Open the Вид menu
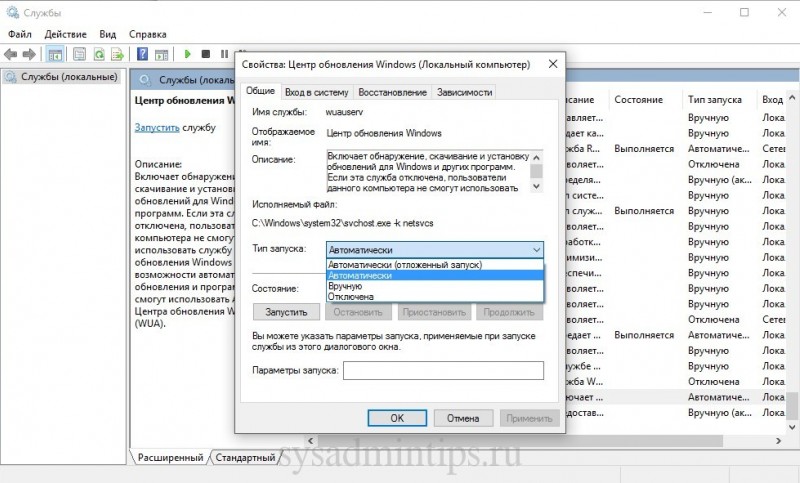 (x=108, y=34)
